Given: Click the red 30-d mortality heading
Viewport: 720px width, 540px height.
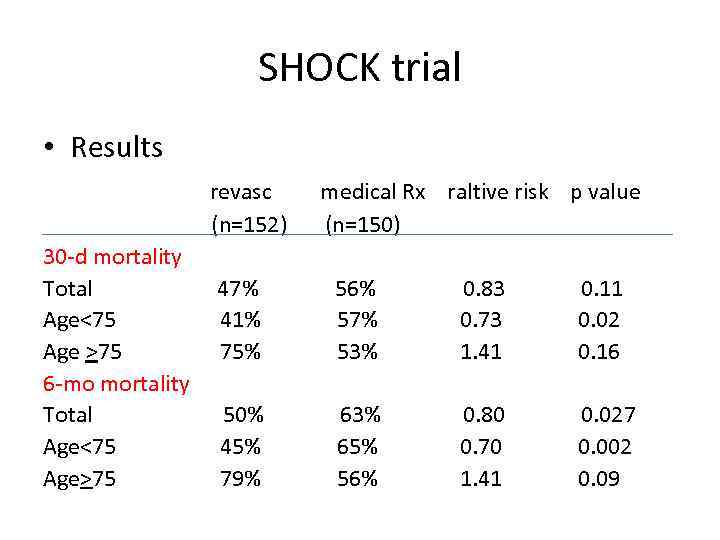Looking at the screenshot, I should pyautogui.click(x=112, y=257).
